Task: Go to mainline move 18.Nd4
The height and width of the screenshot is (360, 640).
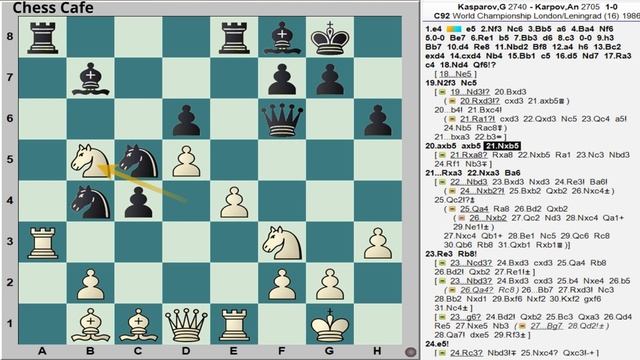Action: [x=454, y=65]
